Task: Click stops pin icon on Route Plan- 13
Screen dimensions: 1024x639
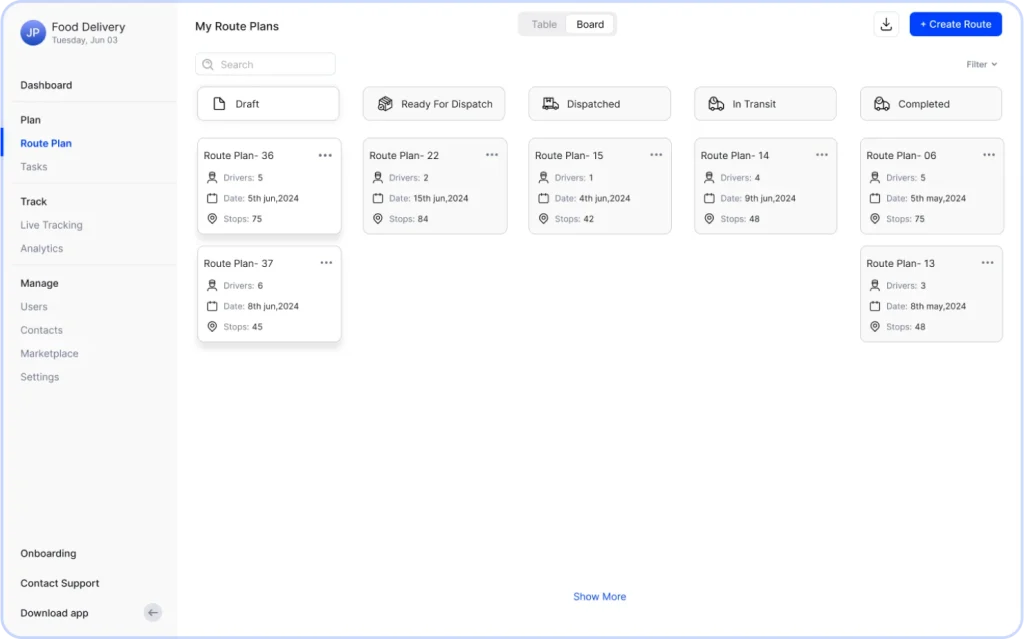Action: click(875, 327)
